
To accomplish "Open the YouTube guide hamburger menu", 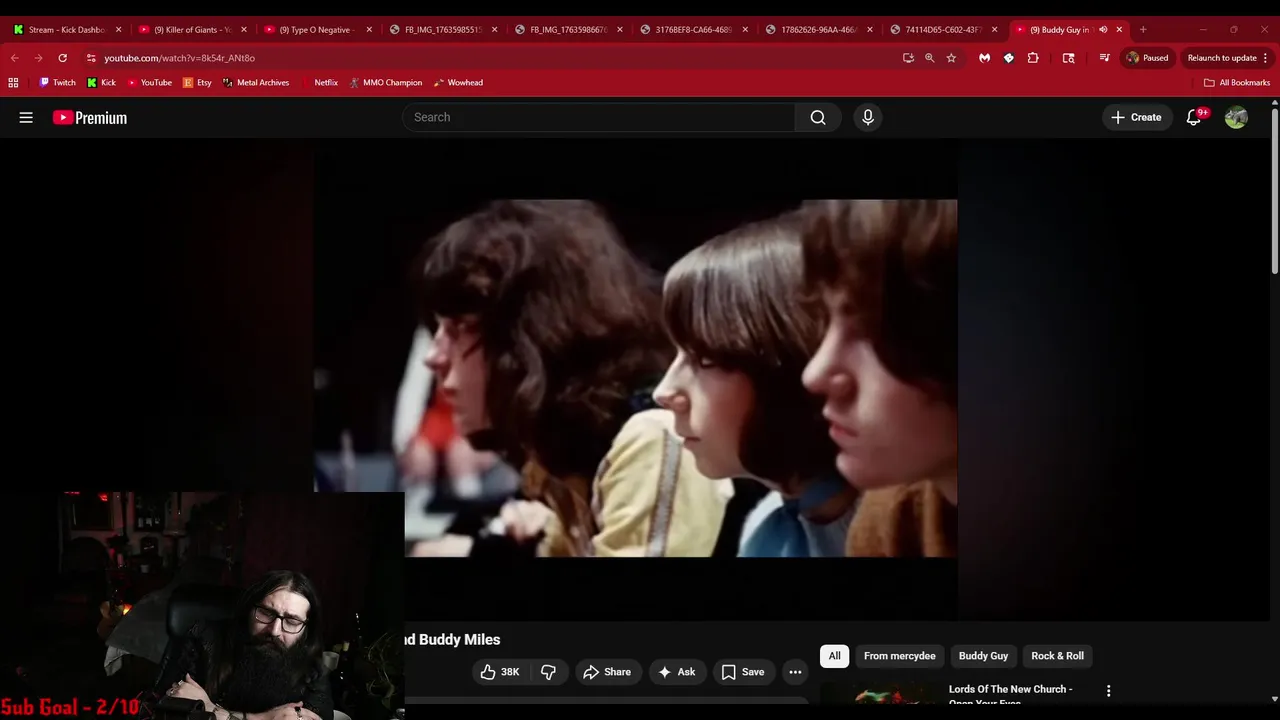I will pyautogui.click(x=26, y=117).
